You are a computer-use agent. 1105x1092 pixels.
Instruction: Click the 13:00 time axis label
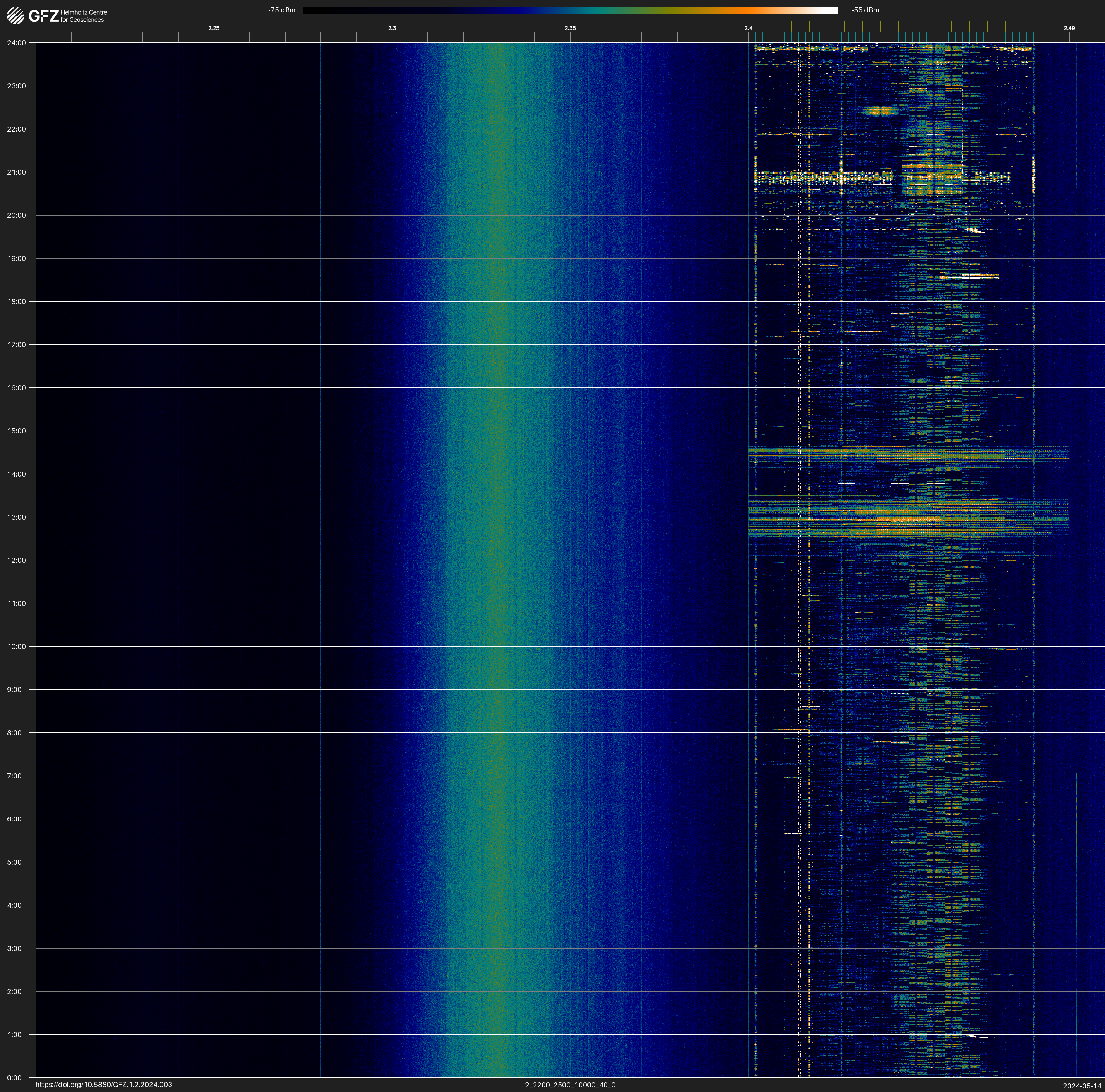[x=17, y=517]
